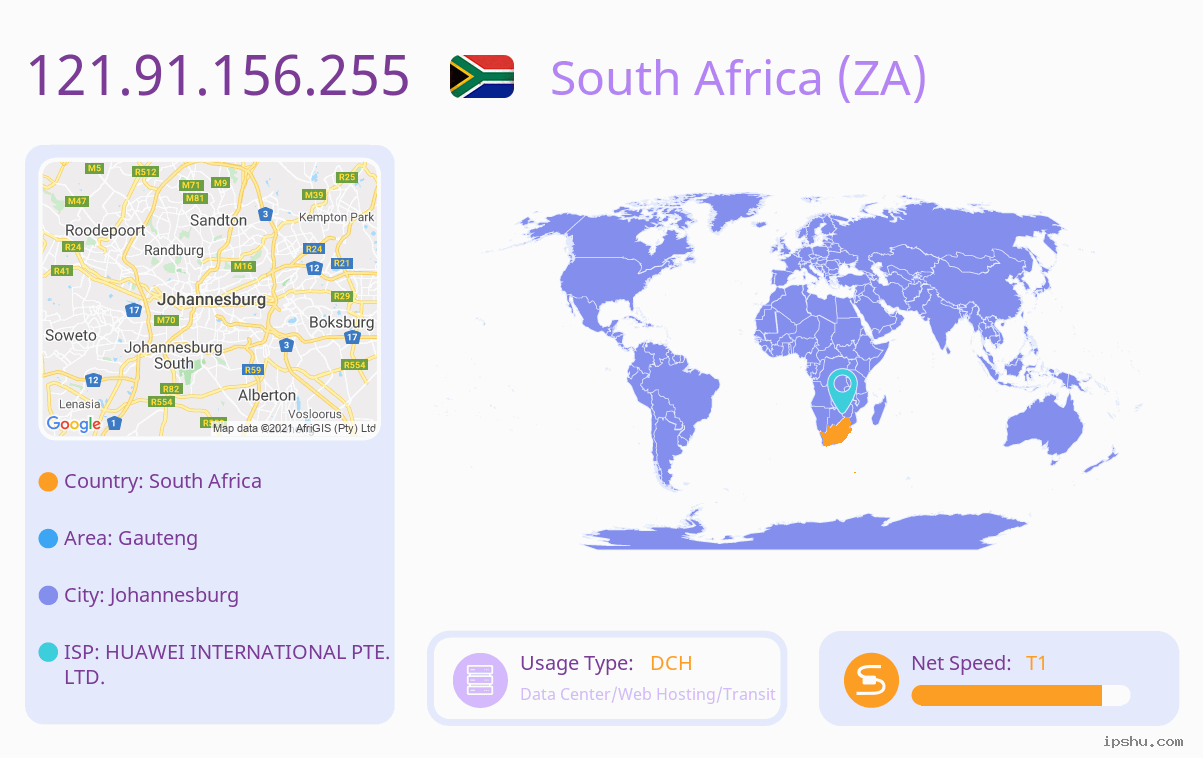
Task: Click the DCH usage type value
Action: [x=671, y=663]
